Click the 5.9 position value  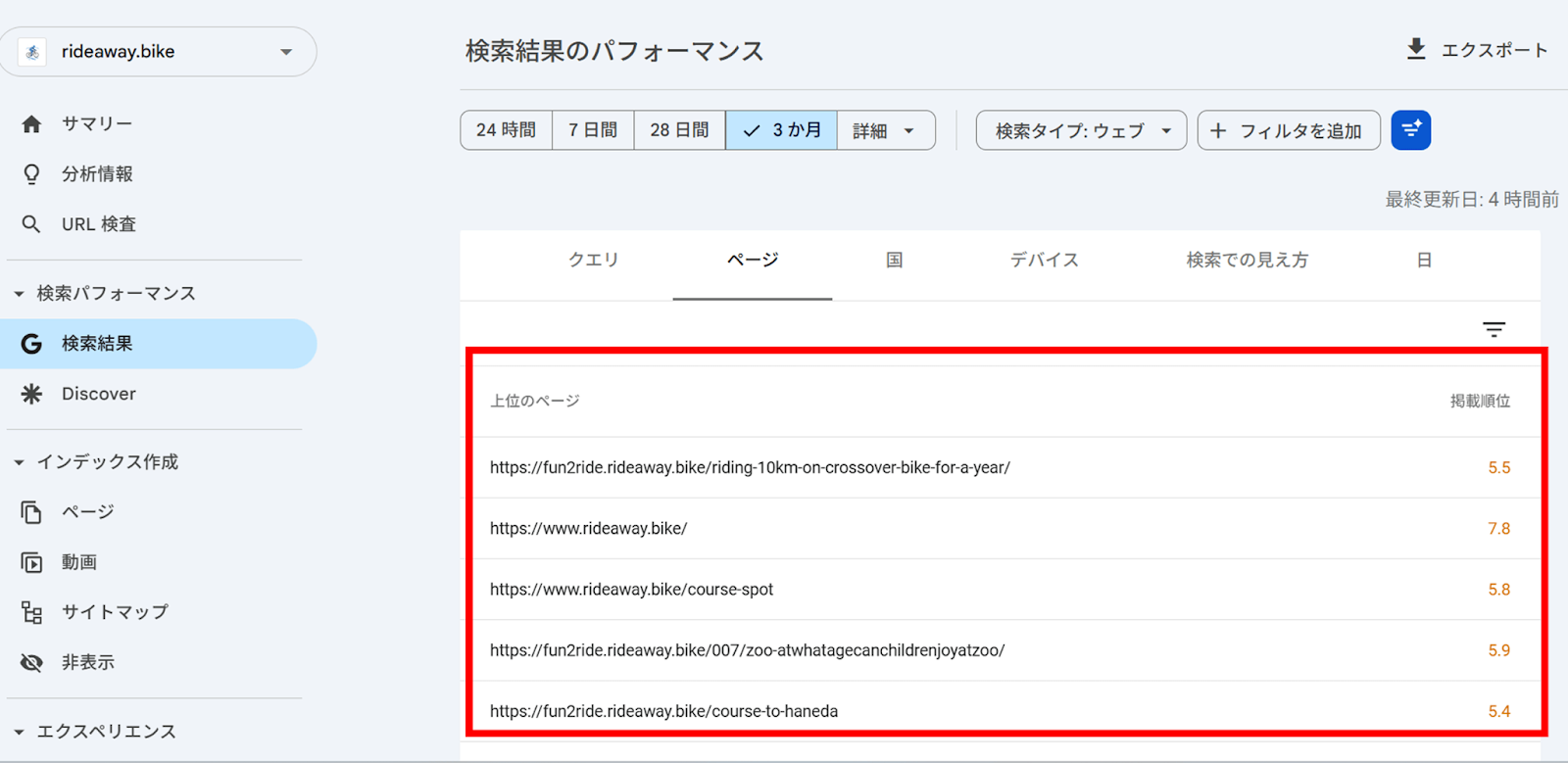(x=1499, y=650)
